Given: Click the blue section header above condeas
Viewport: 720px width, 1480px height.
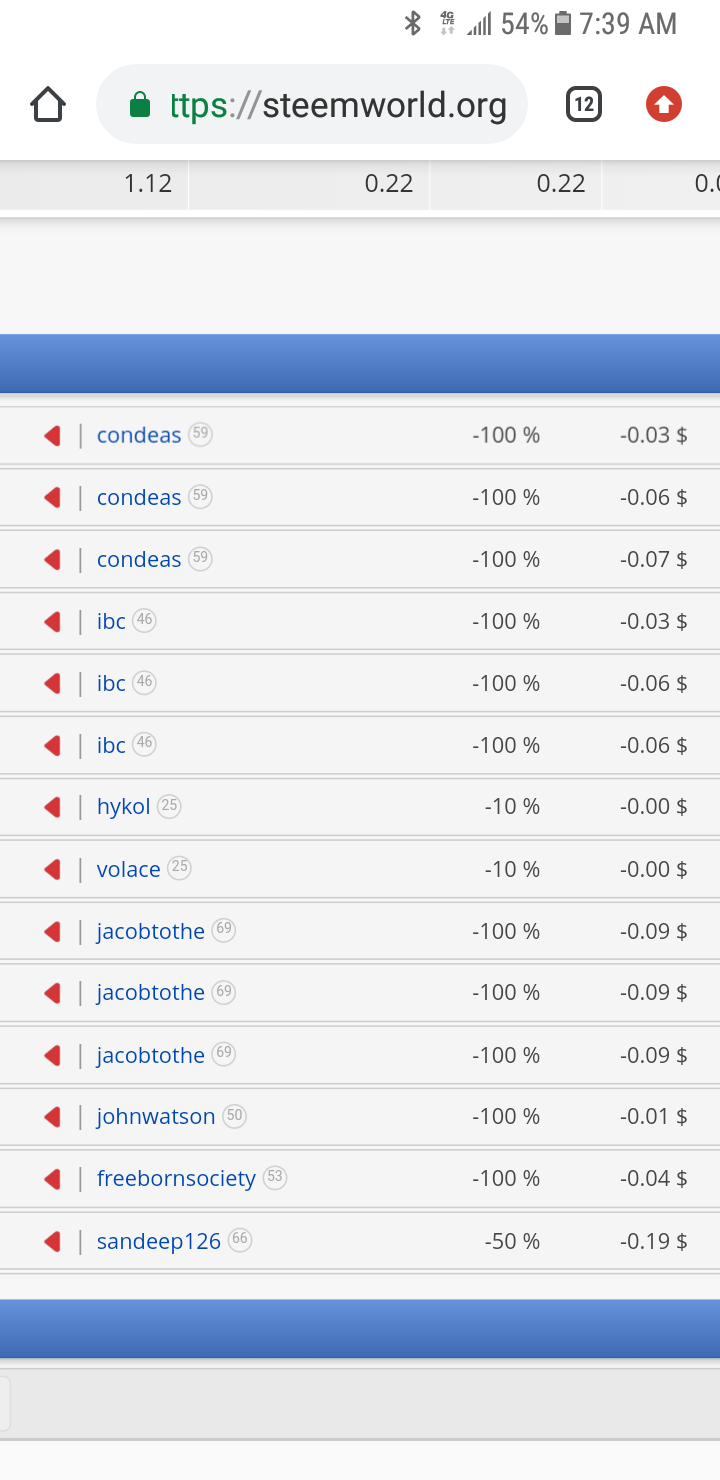Looking at the screenshot, I should [x=360, y=363].
